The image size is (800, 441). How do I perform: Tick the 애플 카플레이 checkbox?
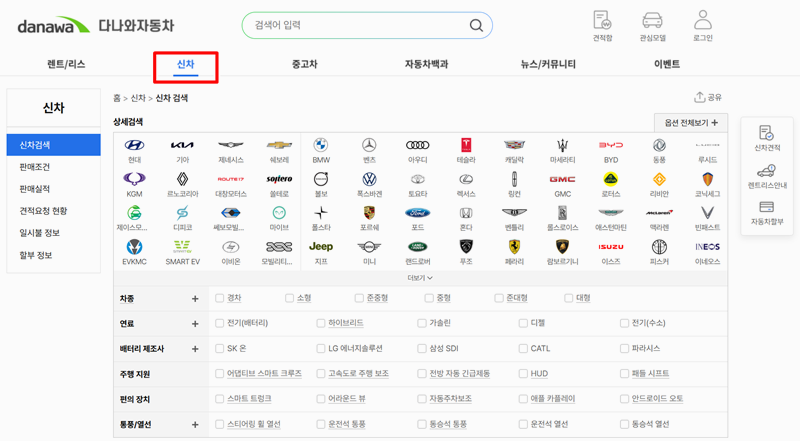click(523, 399)
